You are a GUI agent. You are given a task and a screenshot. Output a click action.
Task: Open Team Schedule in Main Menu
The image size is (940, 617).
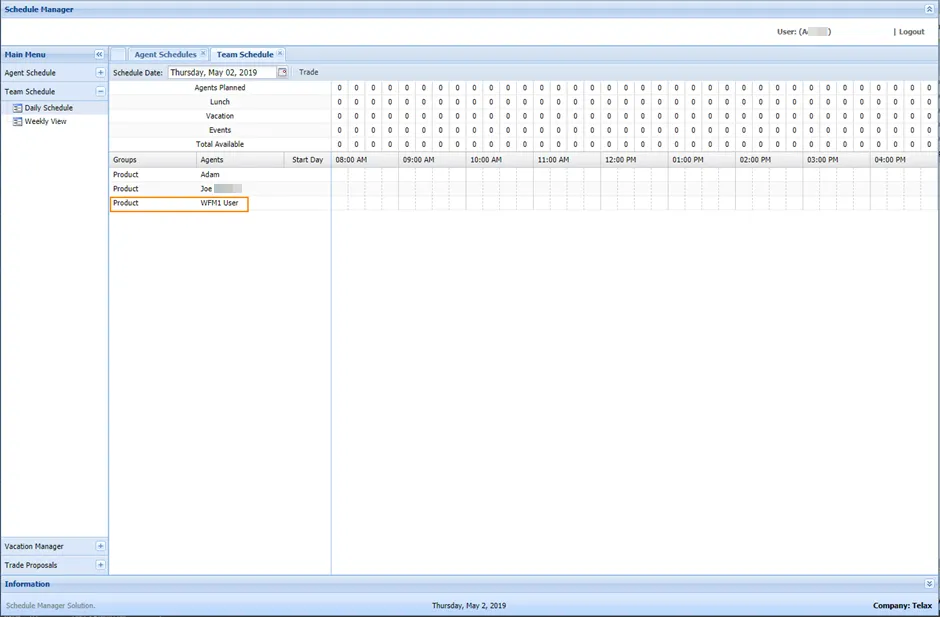point(30,91)
